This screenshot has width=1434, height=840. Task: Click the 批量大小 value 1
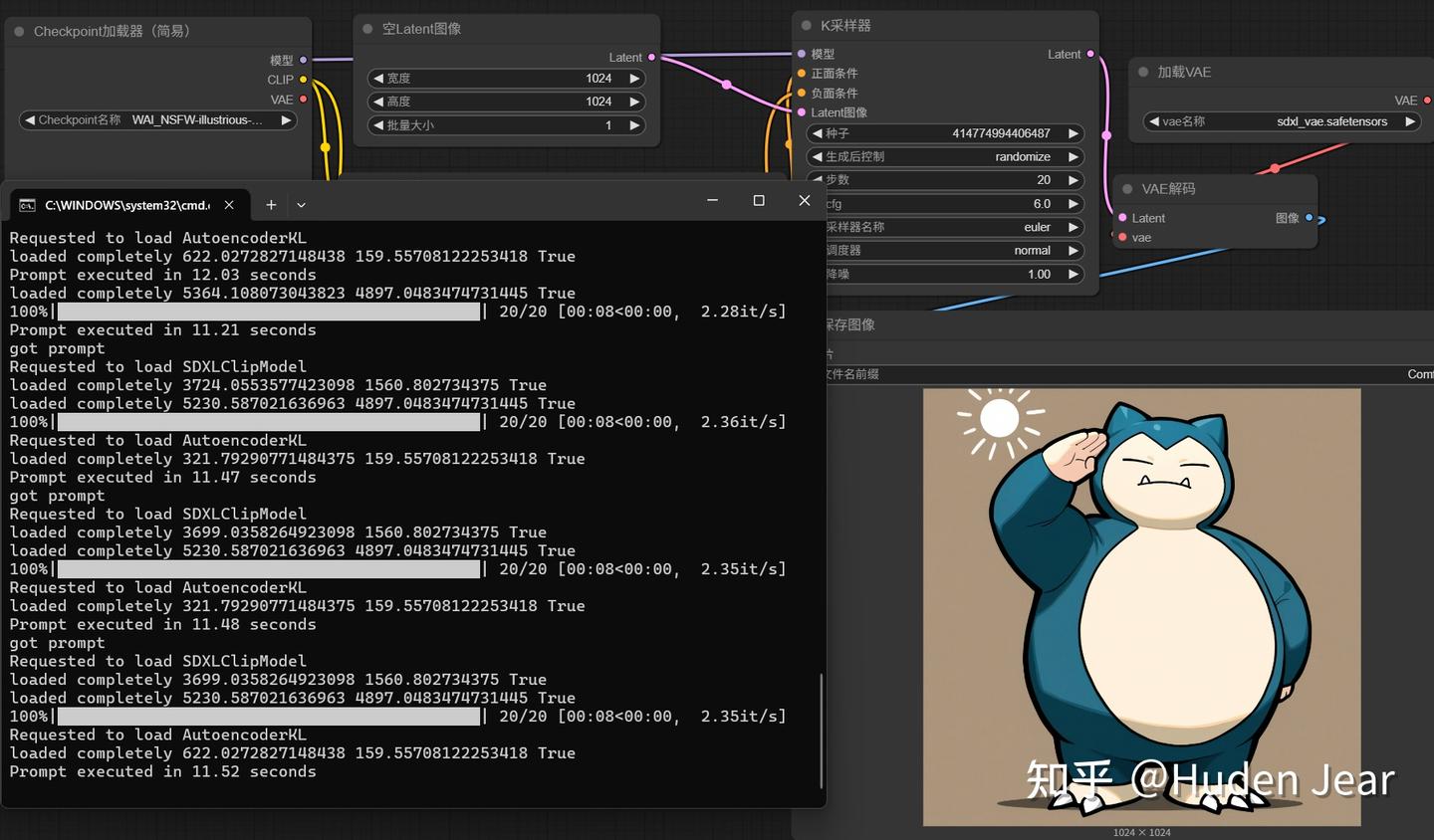pyautogui.click(x=608, y=125)
